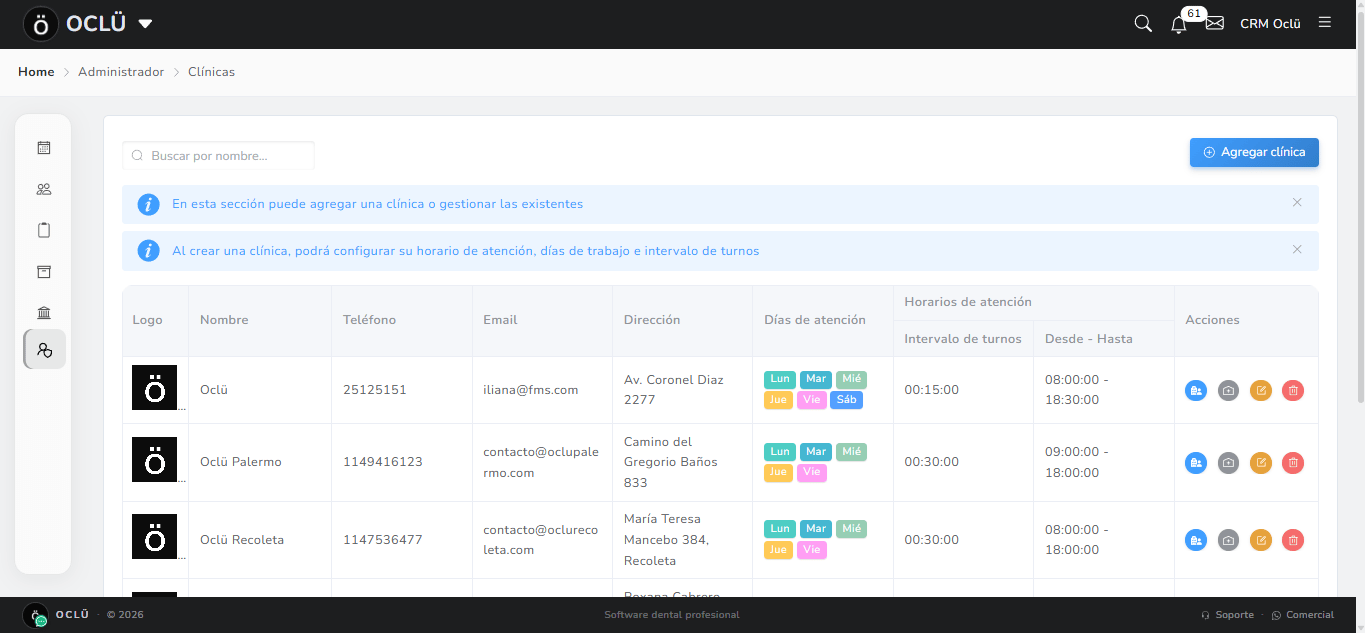This screenshot has width=1365, height=633.
Task: Open the clipboard icon in the sidebar
Action: 44,230
